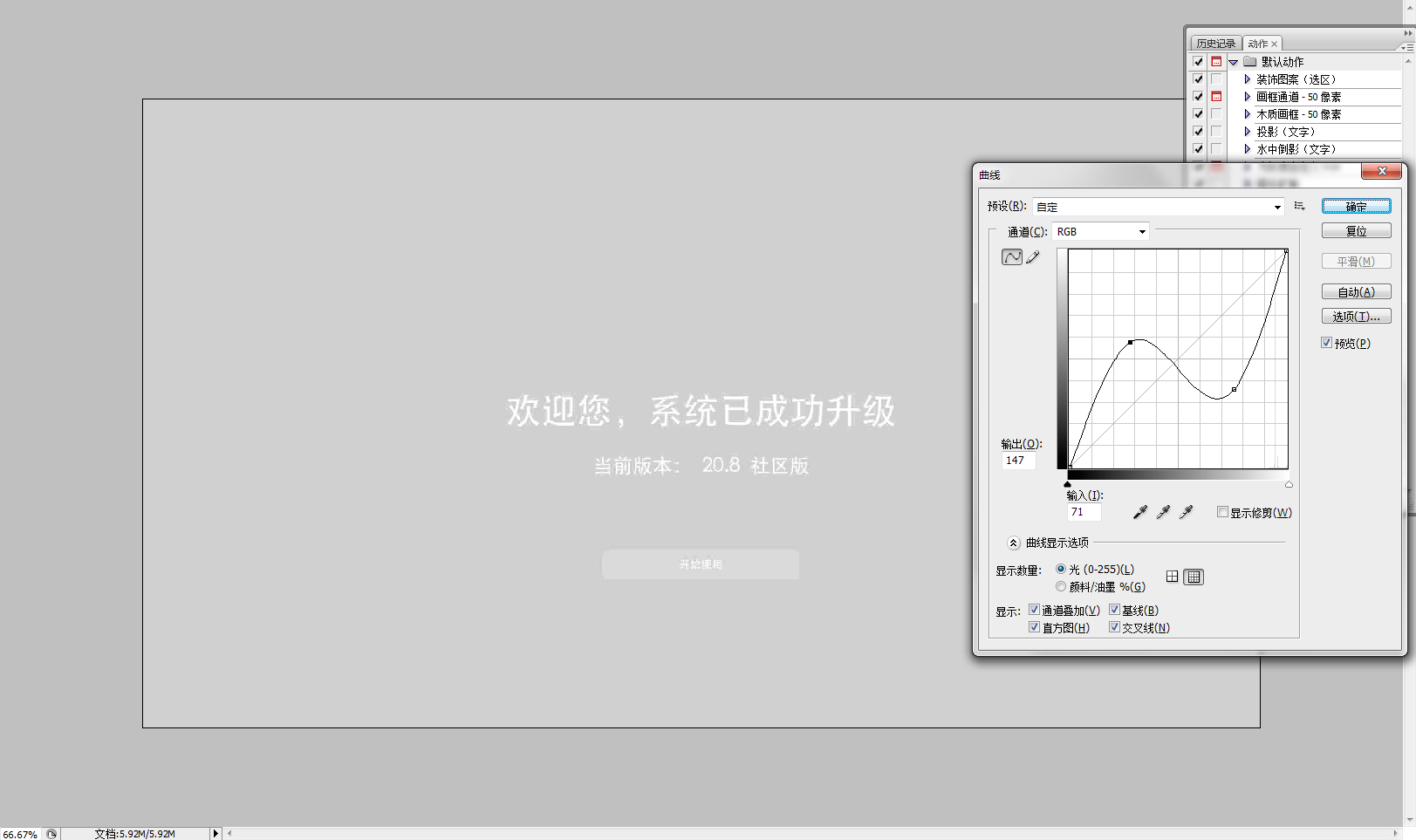Click the 输出 output value field

tap(1018, 461)
